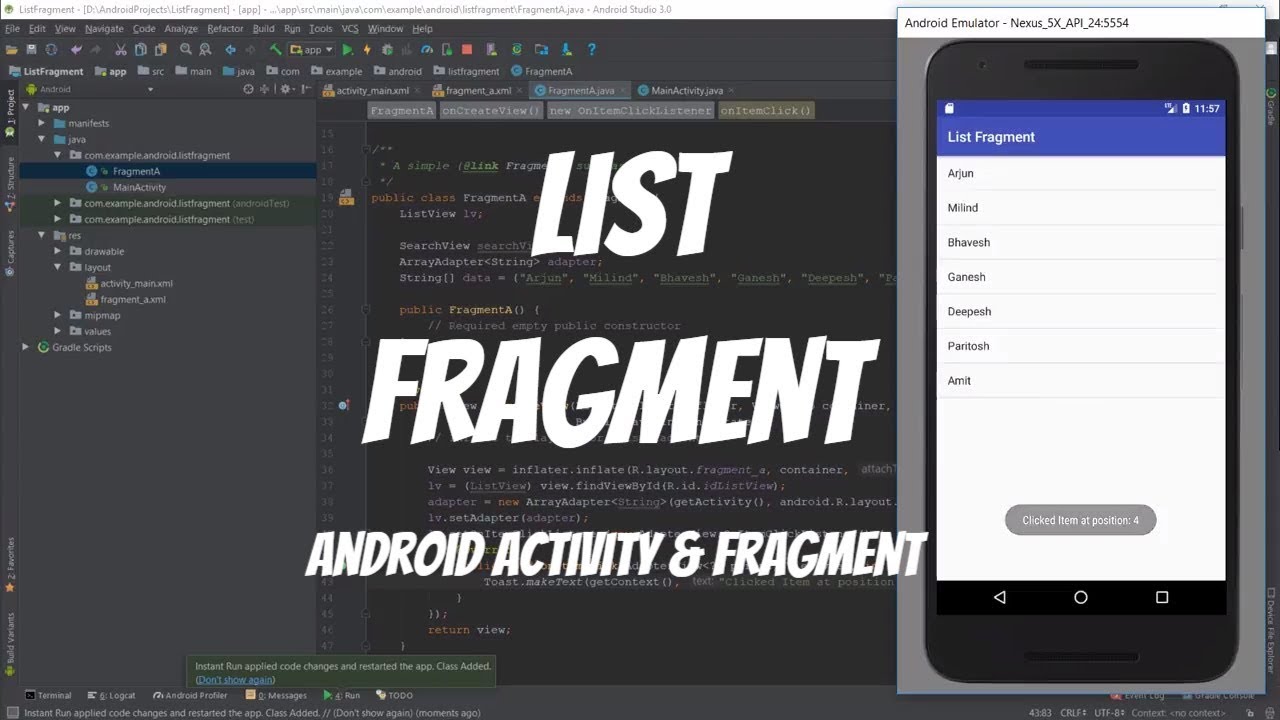Screen dimensions: 1280x720
Task: Click the Paste toolbar icon
Action: (161, 49)
